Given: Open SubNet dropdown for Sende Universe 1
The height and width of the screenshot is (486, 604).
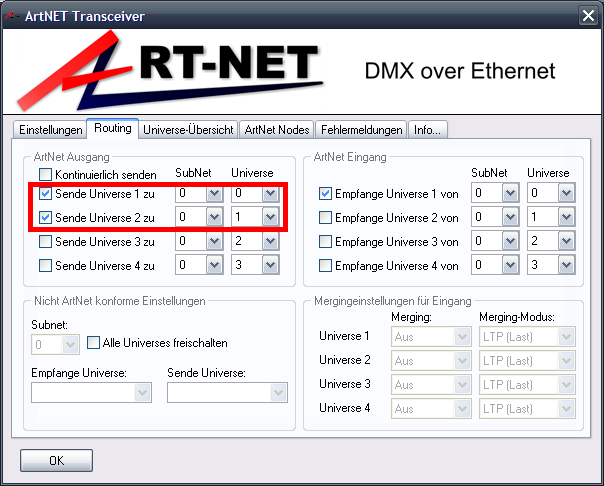Looking at the screenshot, I should 214,193.
